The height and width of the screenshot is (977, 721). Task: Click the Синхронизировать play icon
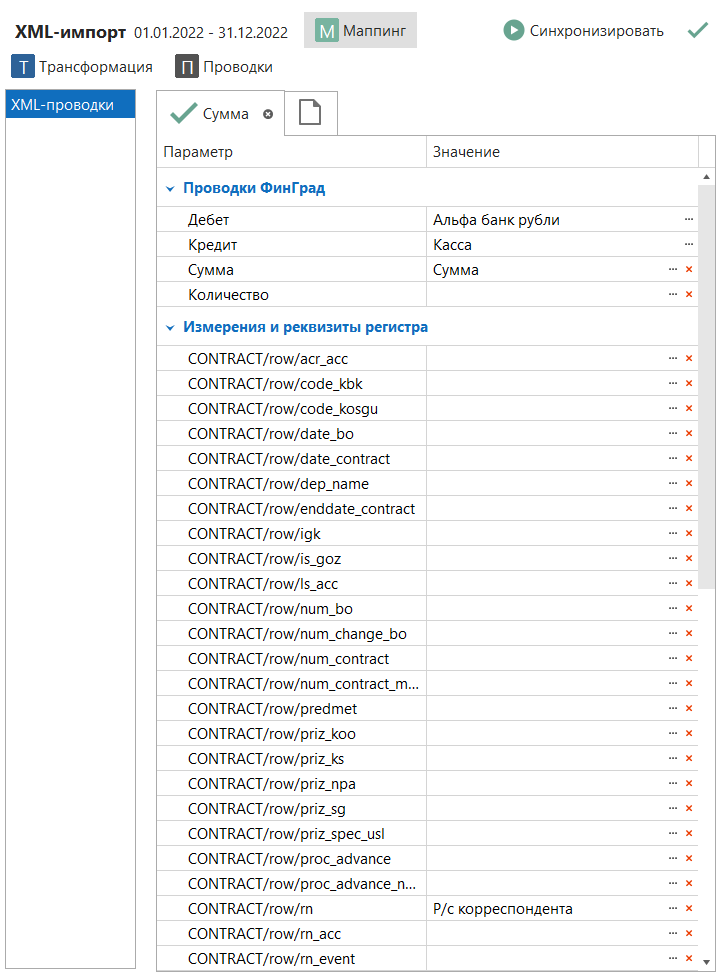(x=513, y=31)
